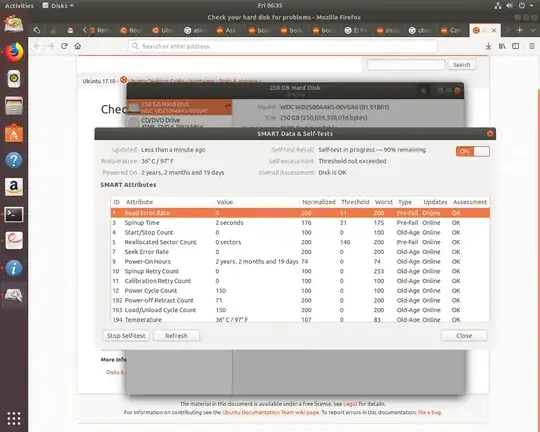Image resolution: width=540 pixels, height=432 pixels.
Task: Click the pinned mail tab in Firefox
Action: tap(70, 30)
